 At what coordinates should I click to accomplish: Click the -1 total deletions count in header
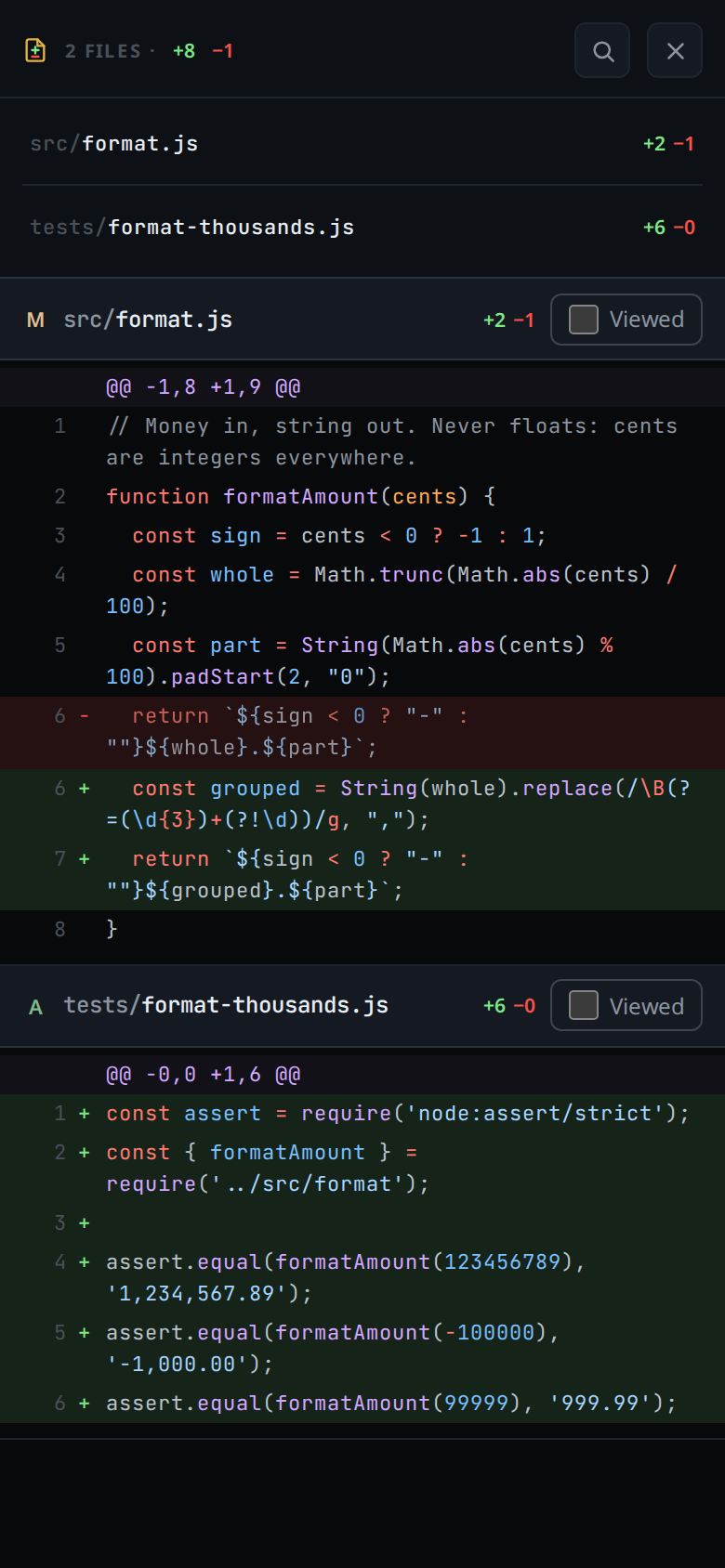click(x=222, y=51)
